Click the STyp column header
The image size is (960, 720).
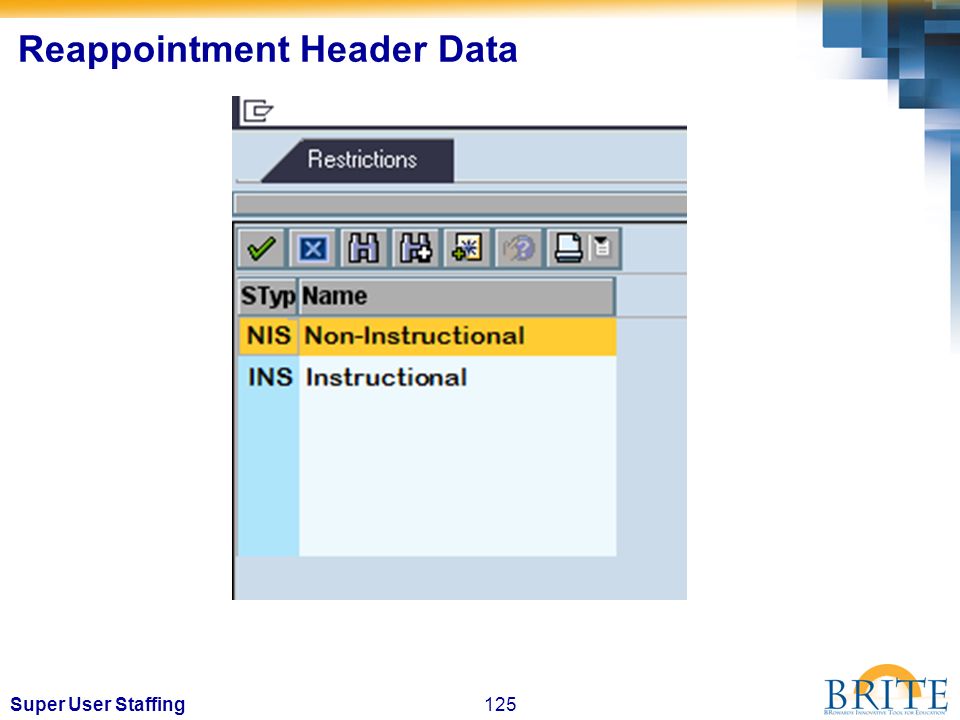268,296
